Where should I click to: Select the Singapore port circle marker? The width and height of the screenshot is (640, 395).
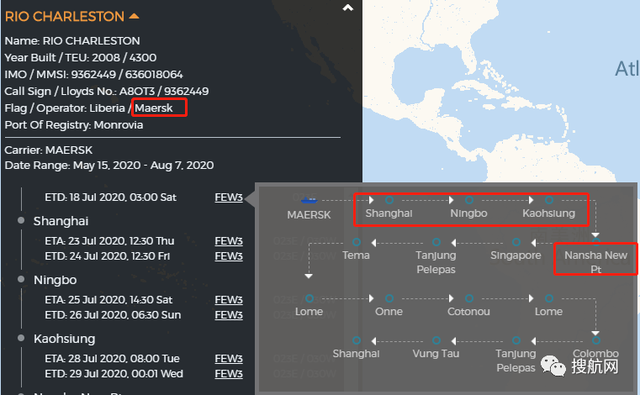(x=516, y=242)
